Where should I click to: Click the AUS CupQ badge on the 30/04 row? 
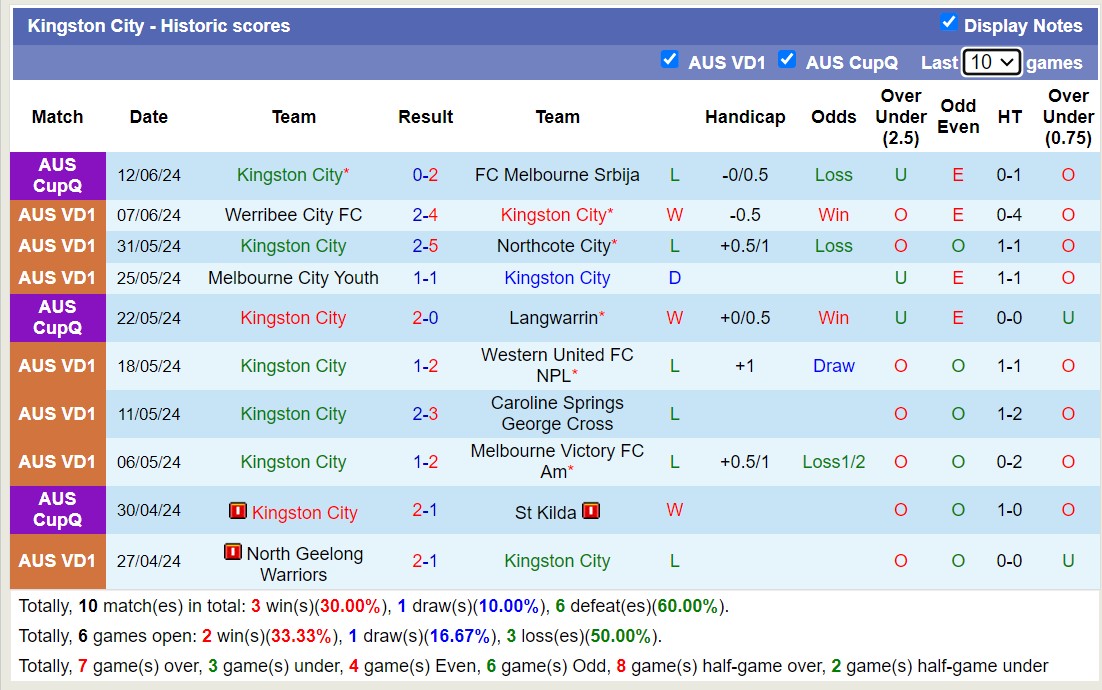pyautogui.click(x=57, y=510)
